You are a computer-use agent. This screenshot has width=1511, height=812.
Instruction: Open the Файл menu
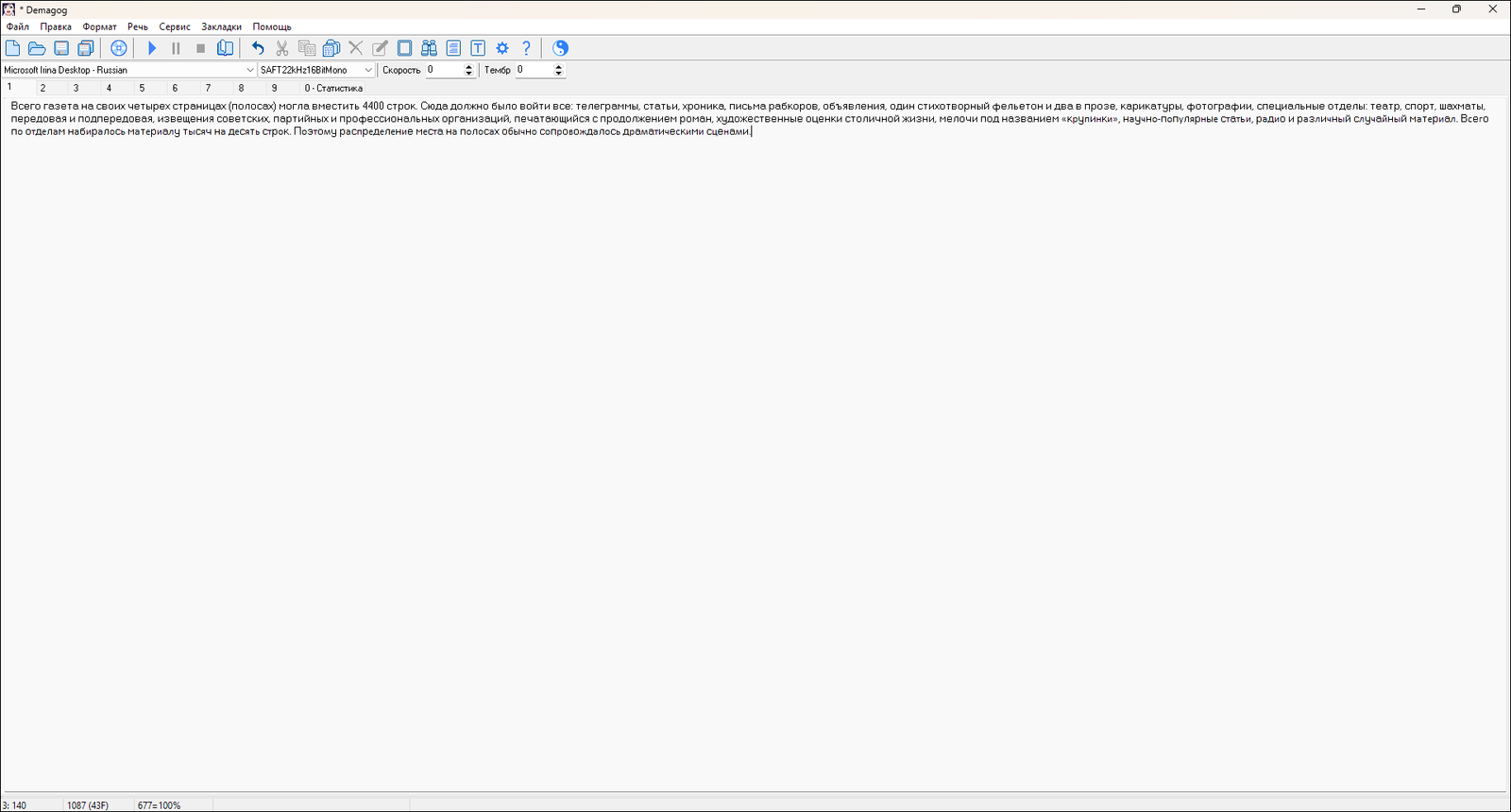click(18, 26)
